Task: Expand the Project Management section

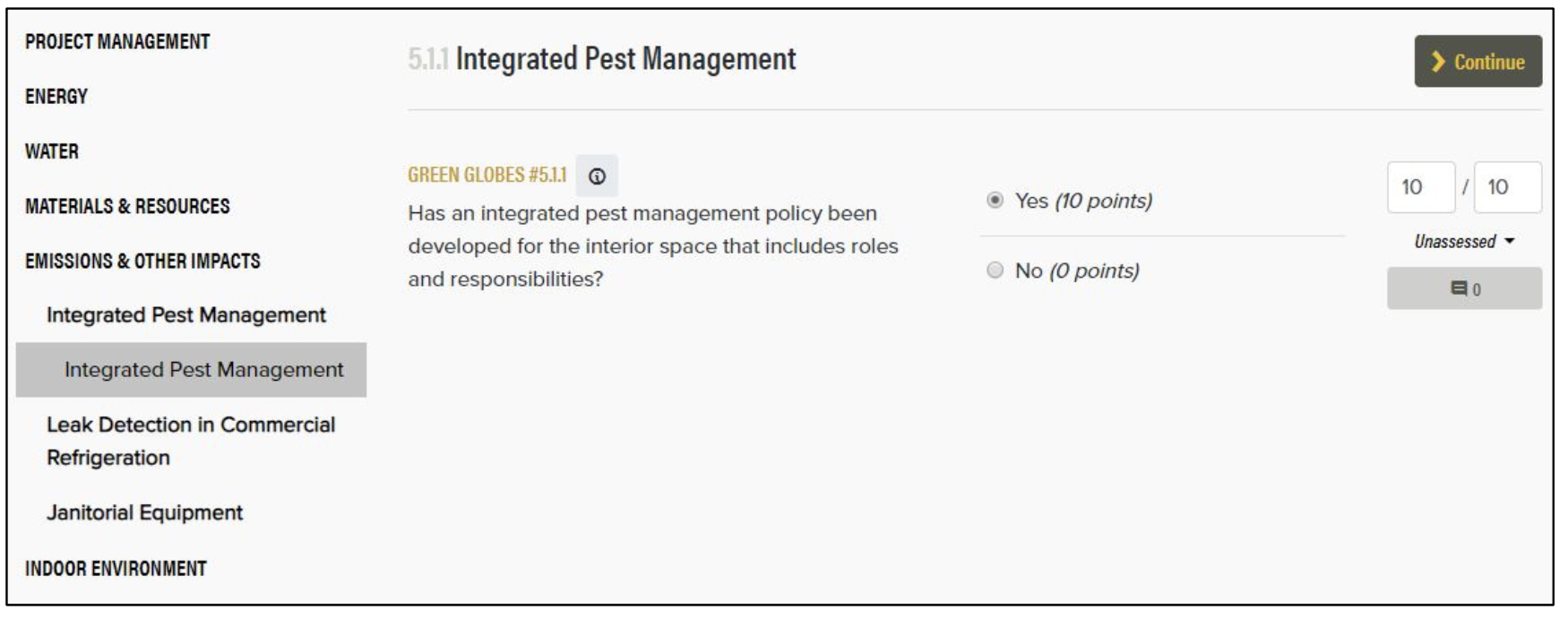Action: 117,42
